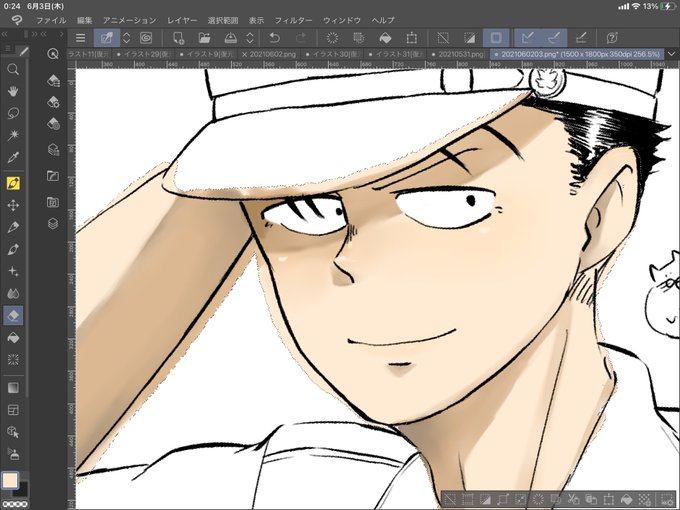Open the レイヤー menu

click(182, 20)
